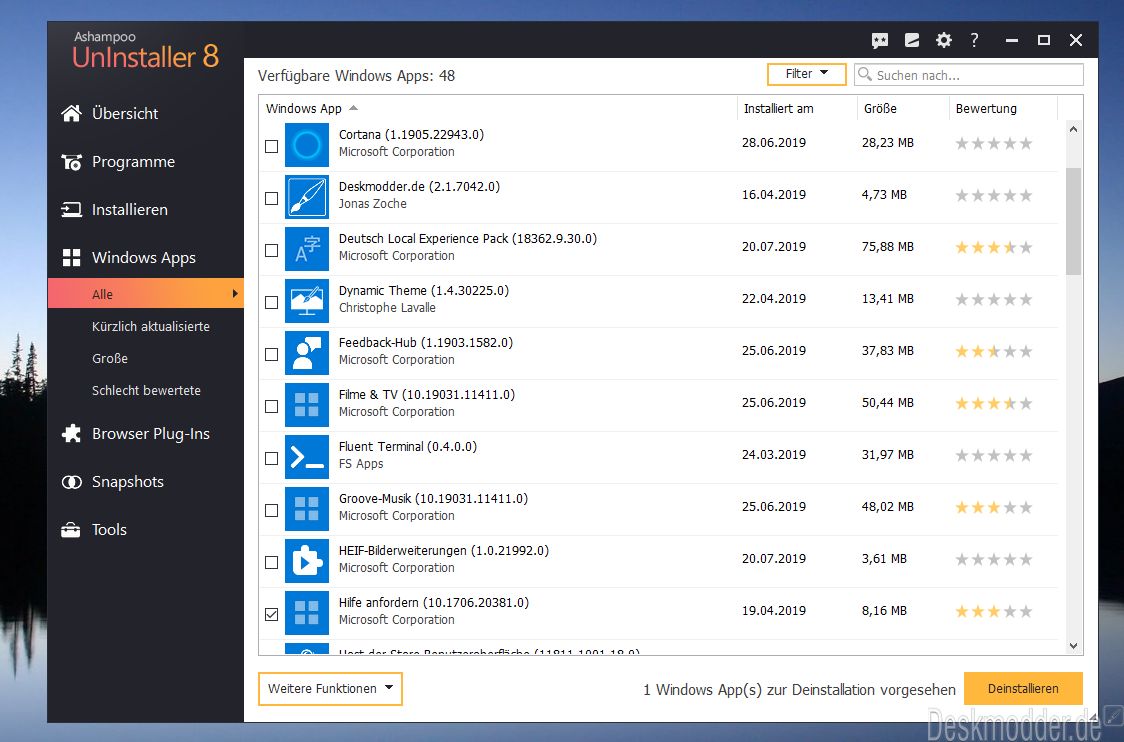The height and width of the screenshot is (742, 1124).
Task: Click the Feedback-Hub app icon
Action: tap(307, 353)
